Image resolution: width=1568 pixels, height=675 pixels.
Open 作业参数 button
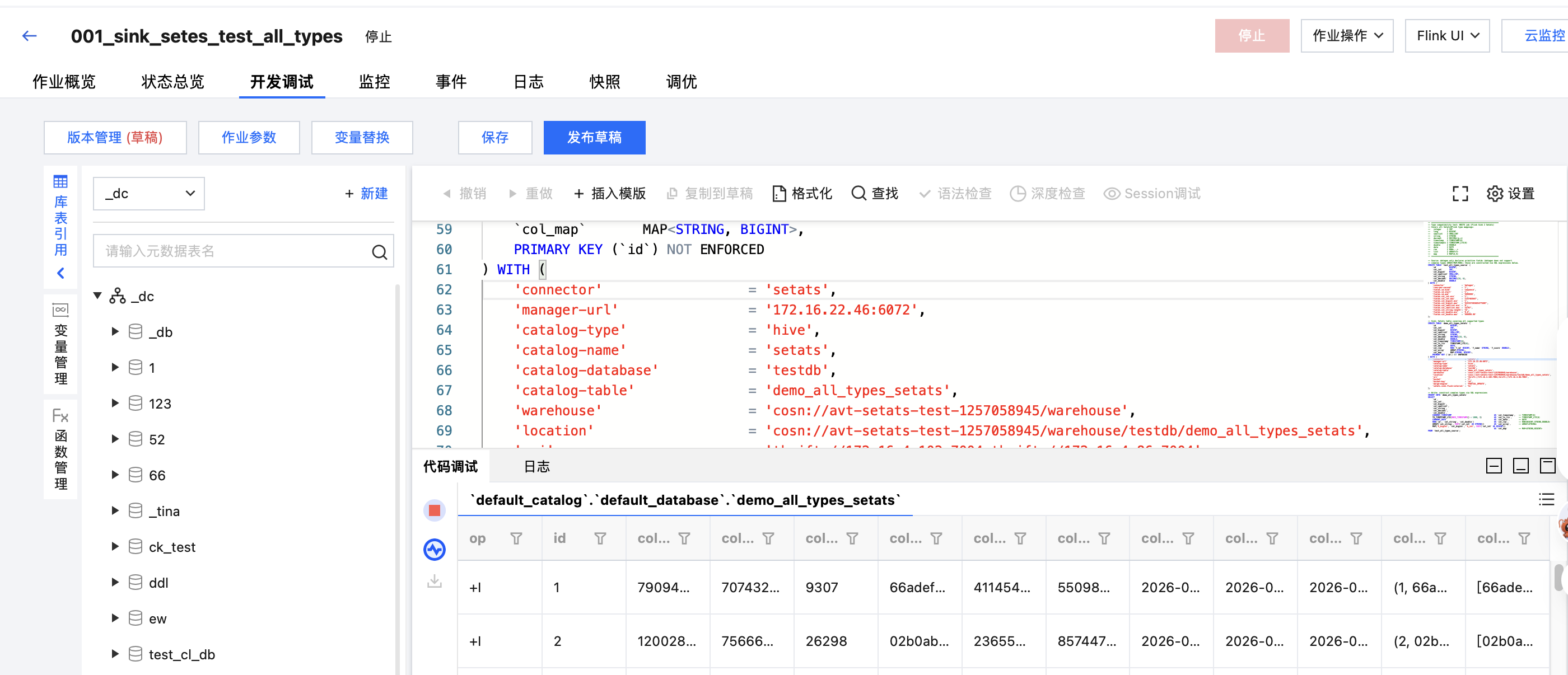tap(249, 138)
